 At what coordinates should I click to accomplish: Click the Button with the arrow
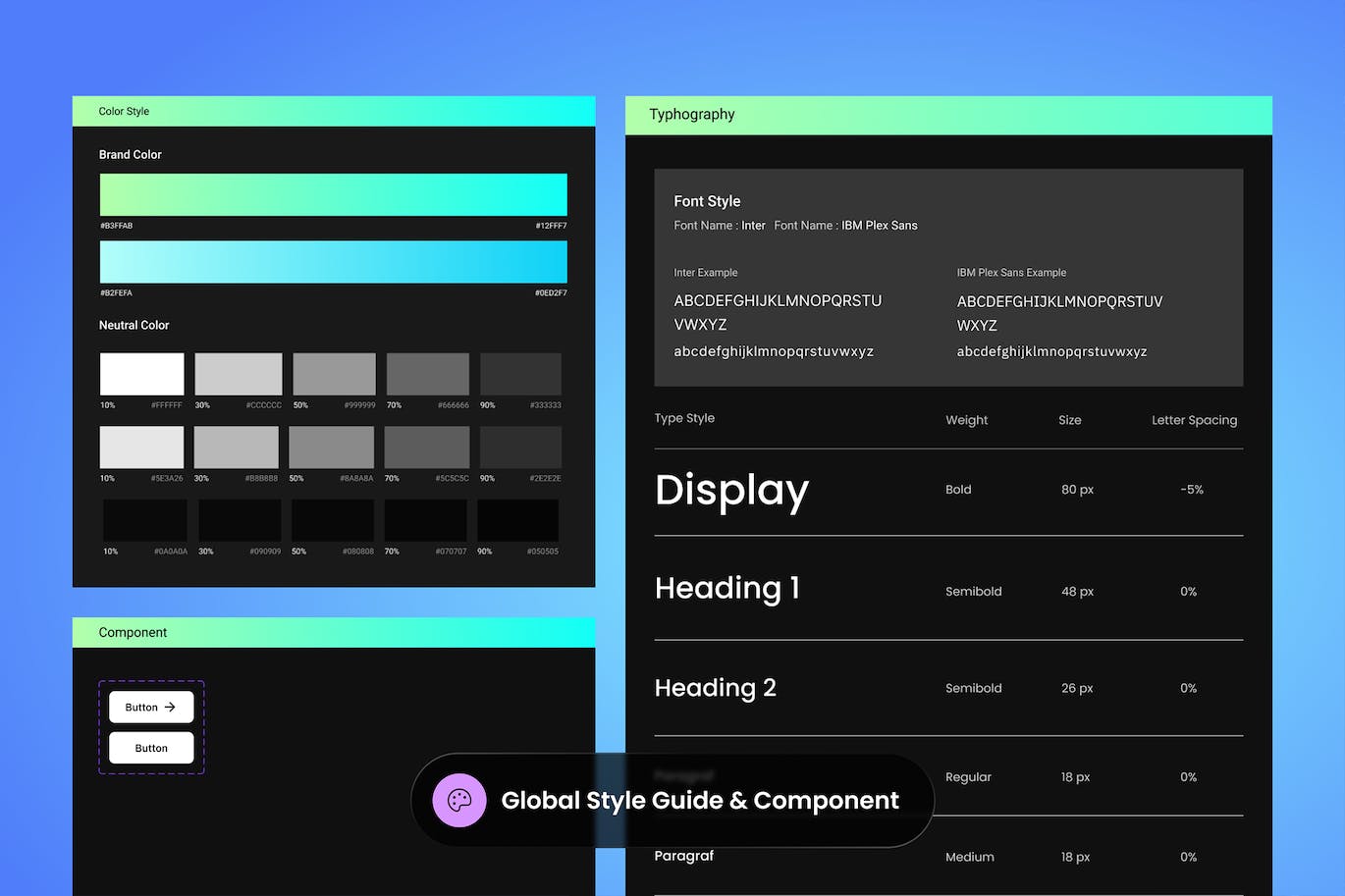tap(151, 707)
